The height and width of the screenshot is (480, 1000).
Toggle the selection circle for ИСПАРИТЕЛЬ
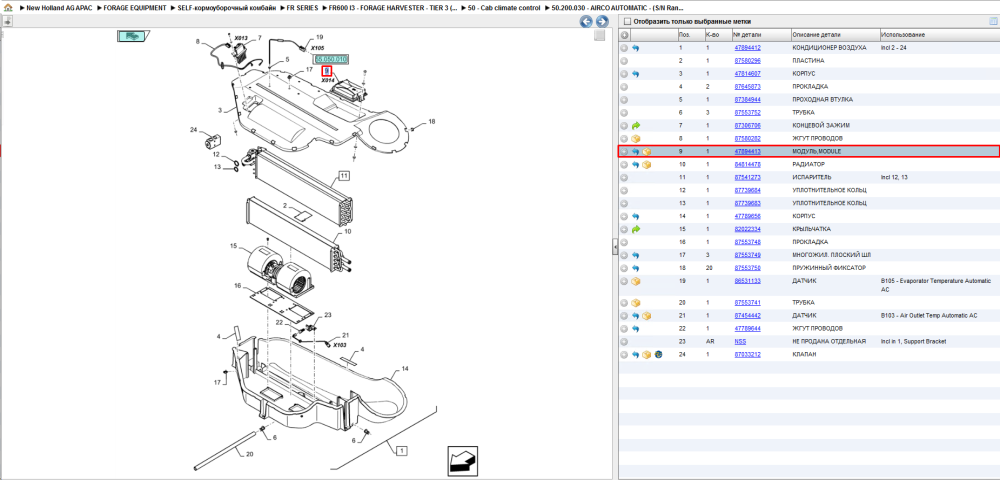pyautogui.click(x=624, y=177)
